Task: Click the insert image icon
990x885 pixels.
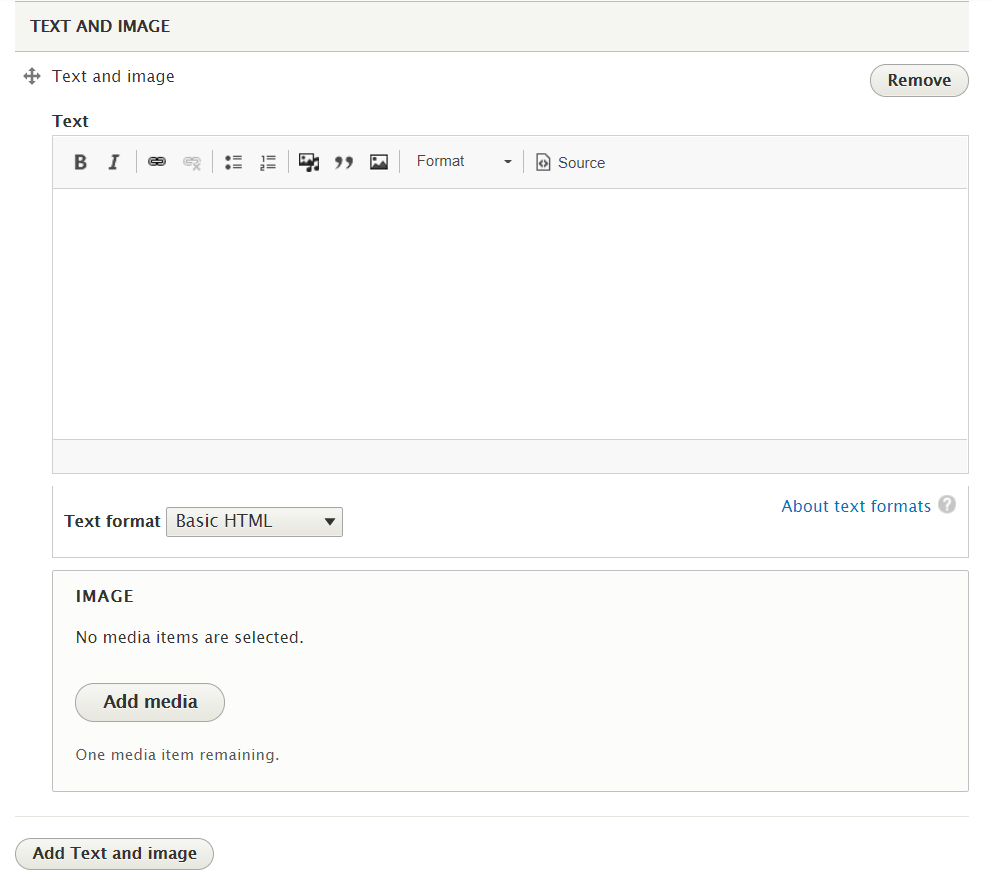Action: [378, 162]
